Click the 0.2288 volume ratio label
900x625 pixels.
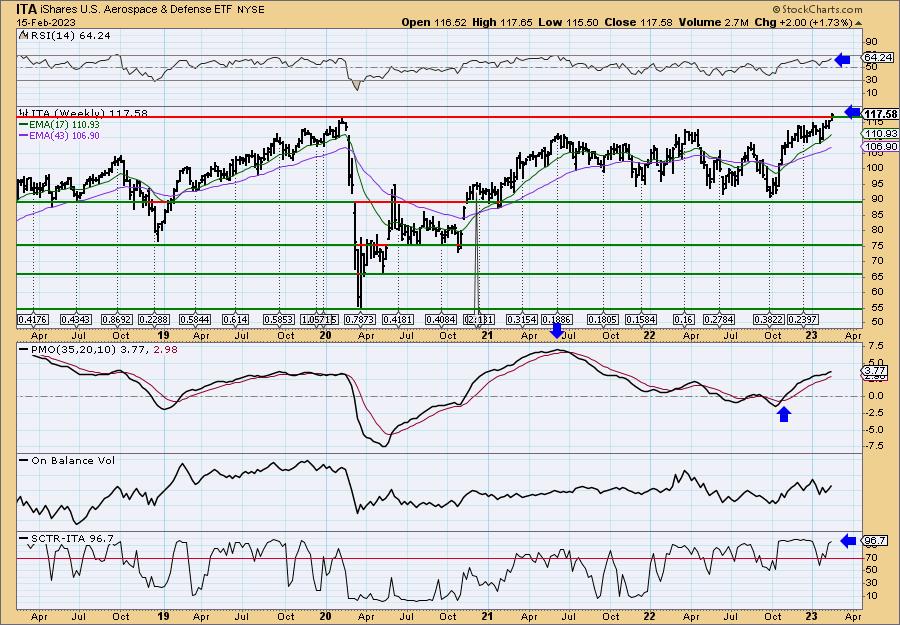[154, 319]
